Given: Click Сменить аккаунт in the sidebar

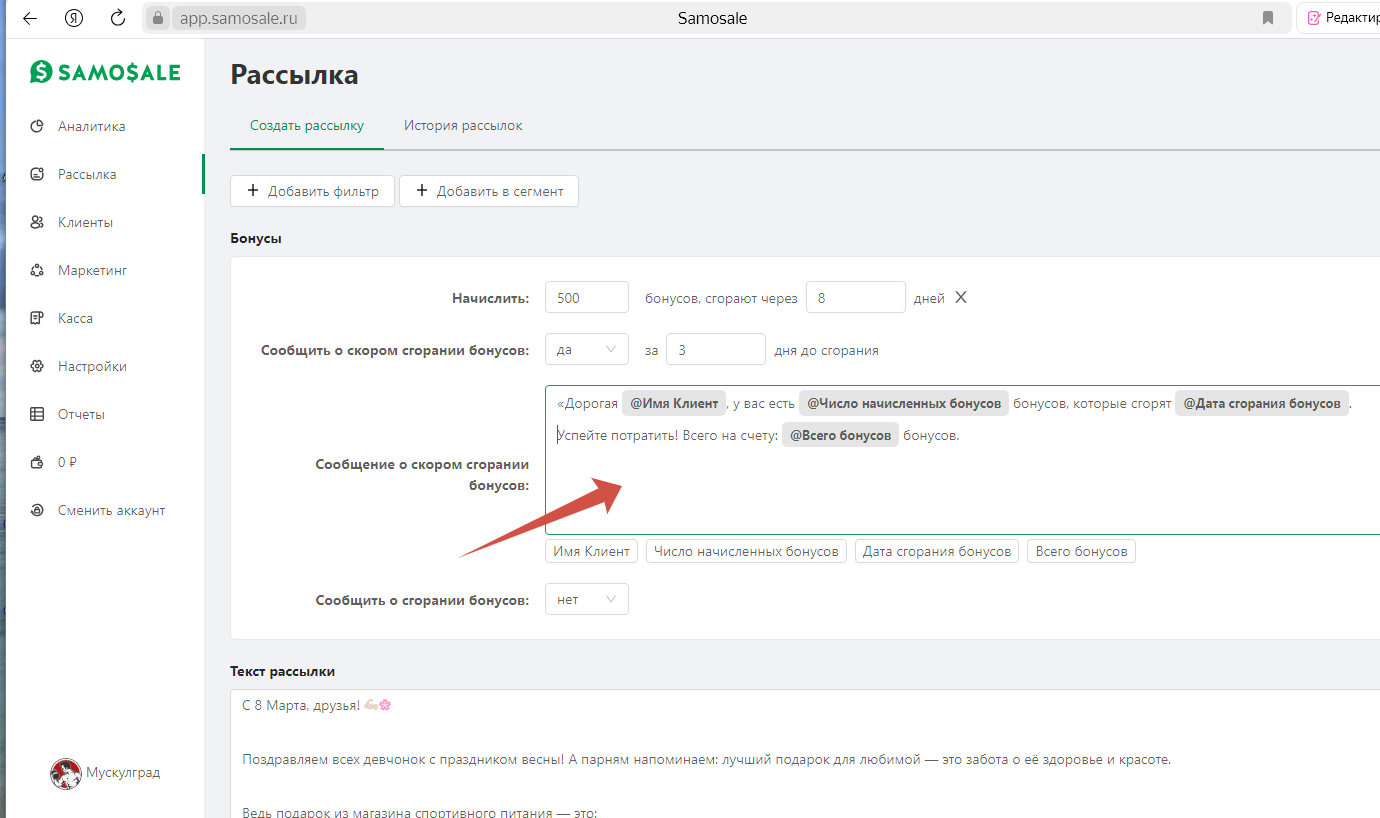Looking at the screenshot, I should pyautogui.click(x=111, y=510).
